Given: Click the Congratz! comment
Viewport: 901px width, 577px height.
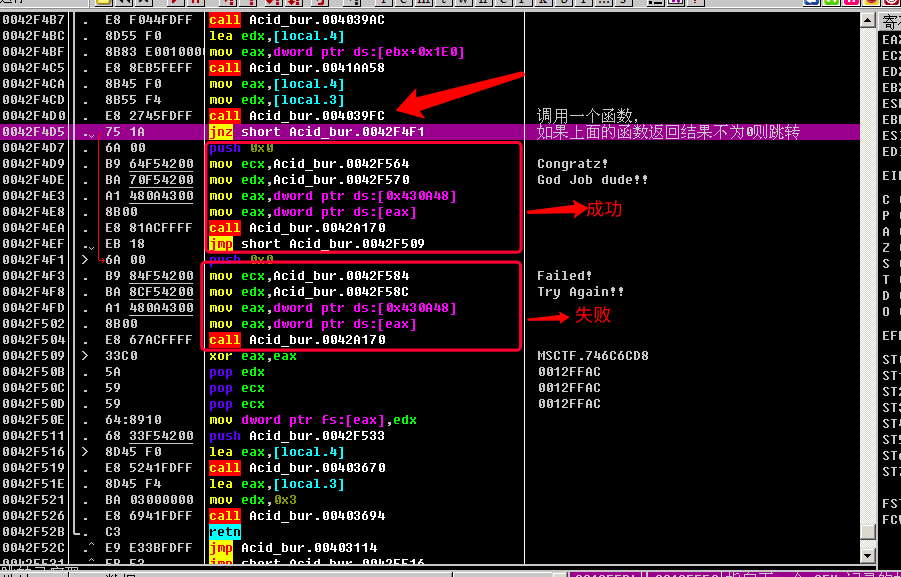Looking at the screenshot, I should click(x=572, y=164).
